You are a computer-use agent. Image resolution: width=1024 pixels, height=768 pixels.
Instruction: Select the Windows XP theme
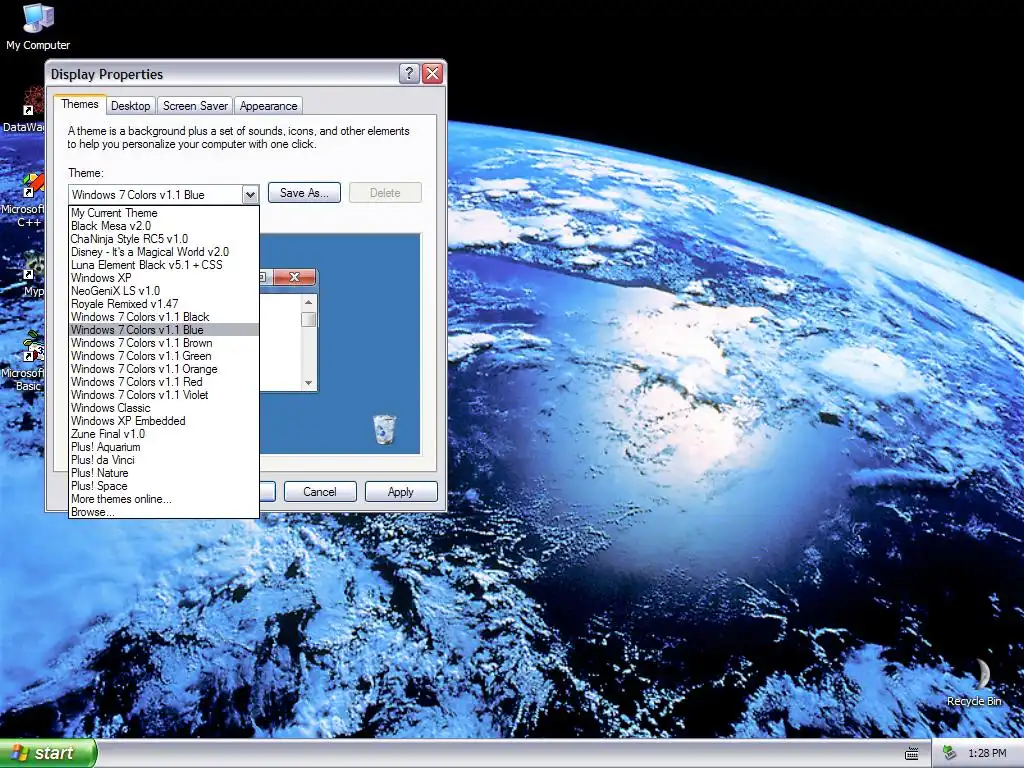[x=164, y=278]
